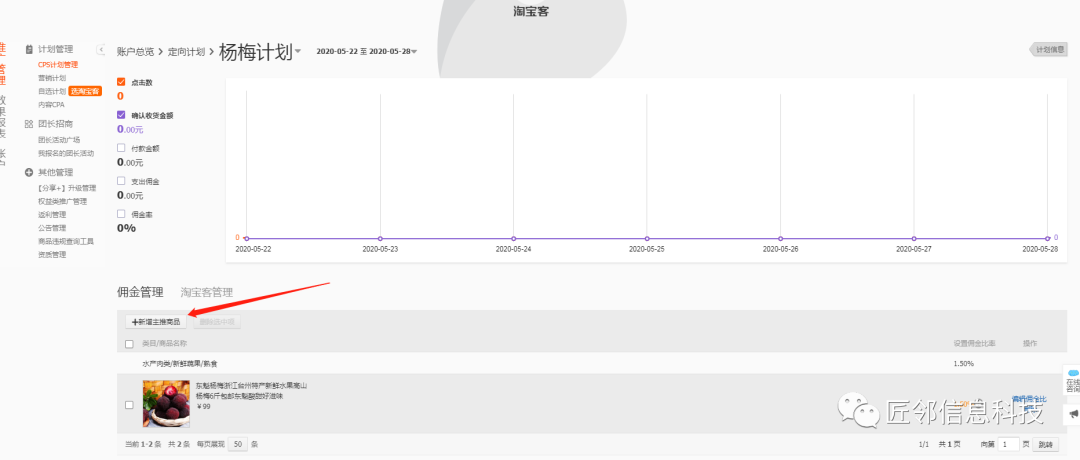Click the 团长招商 grid icon
Image resolution: width=1080 pixels, height=460 pixels.
pyautogui.click(x=29, y=124)
